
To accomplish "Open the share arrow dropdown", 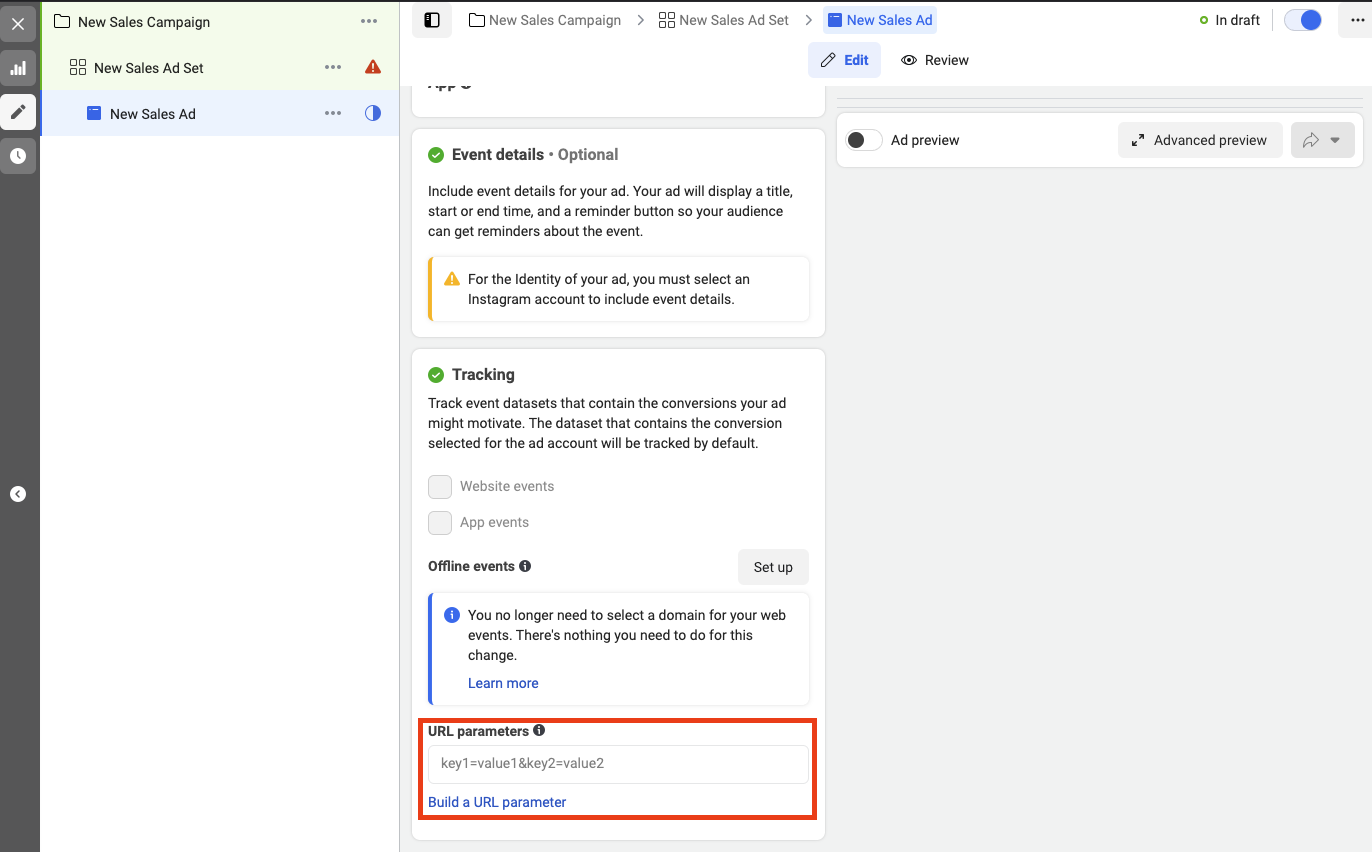I will 1322,140.
